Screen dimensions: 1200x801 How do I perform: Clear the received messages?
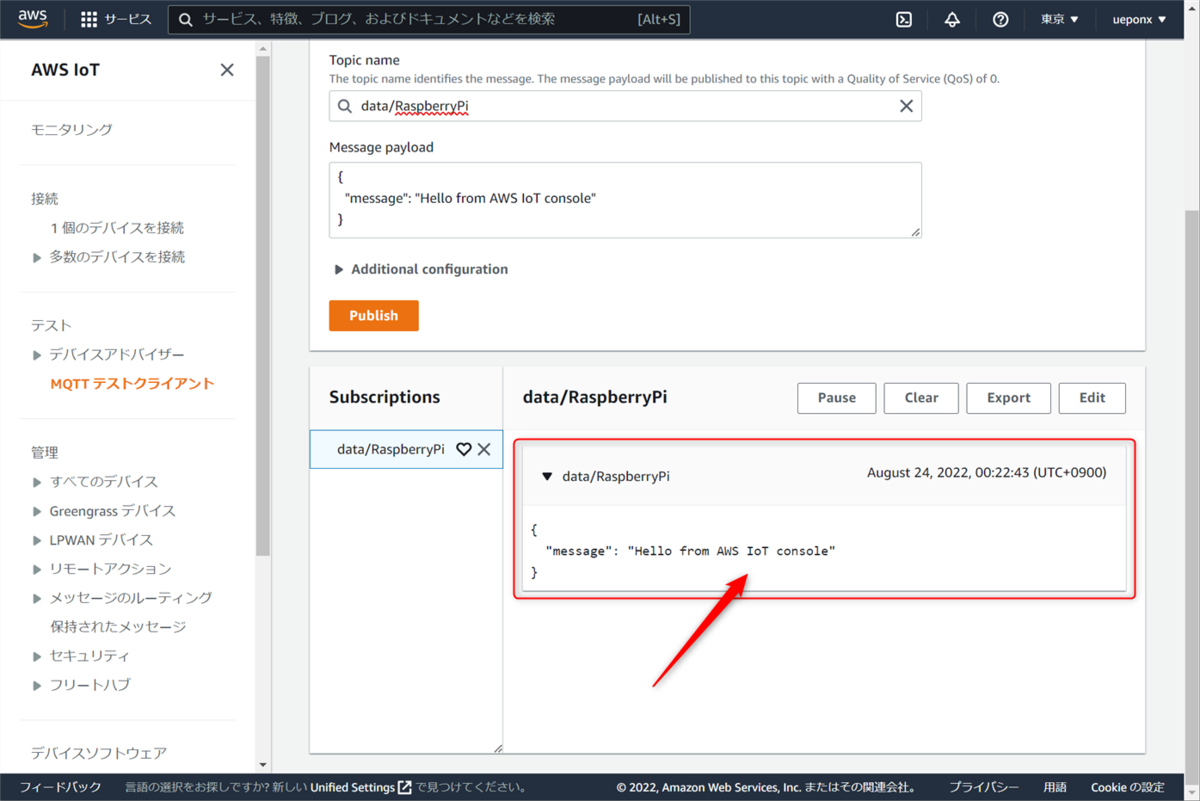(x=921, y=398)
